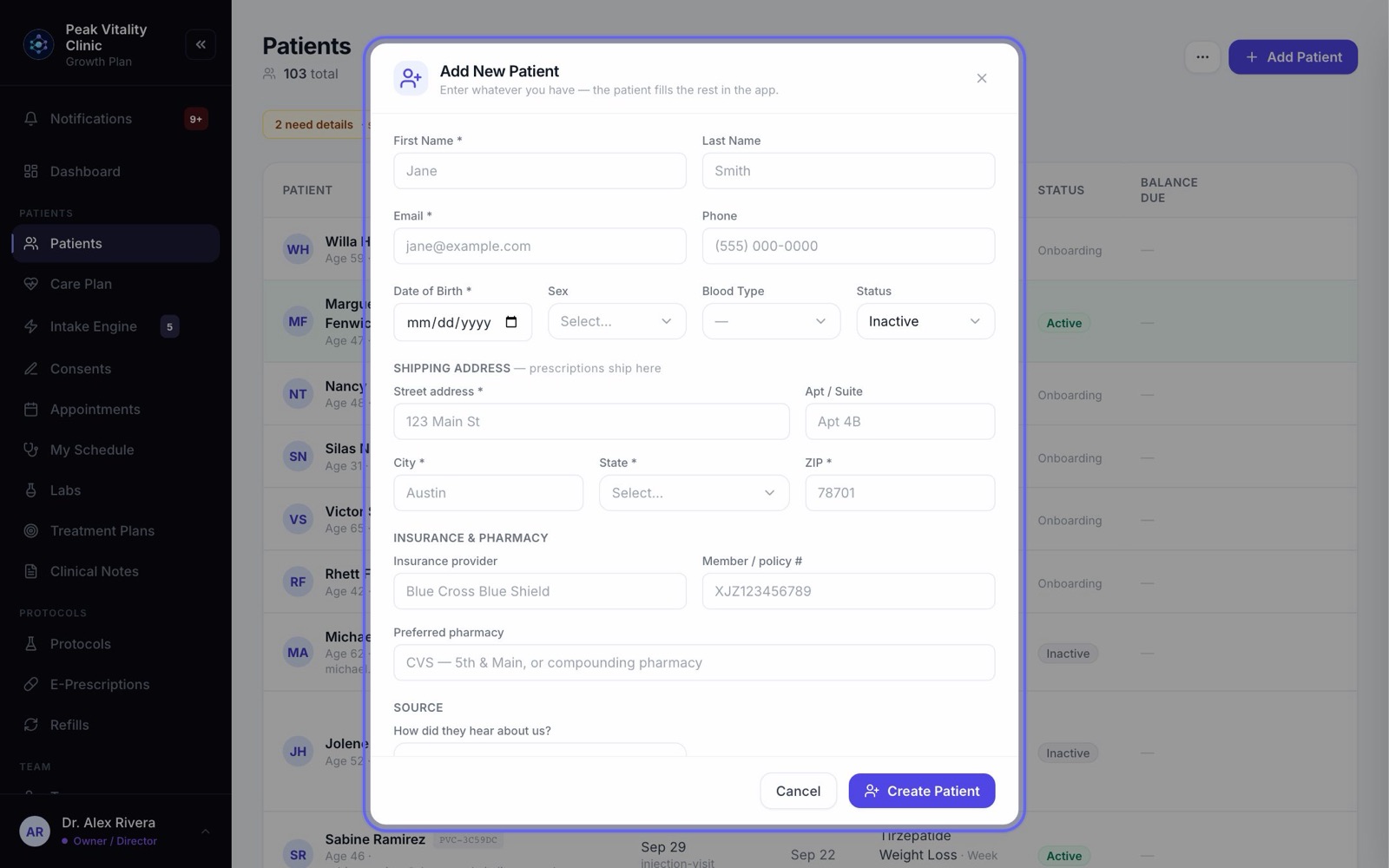Click the Notifications bell icon
Image resolution: width=1389 pixels, height=868 pixels.
coord(31,119)
